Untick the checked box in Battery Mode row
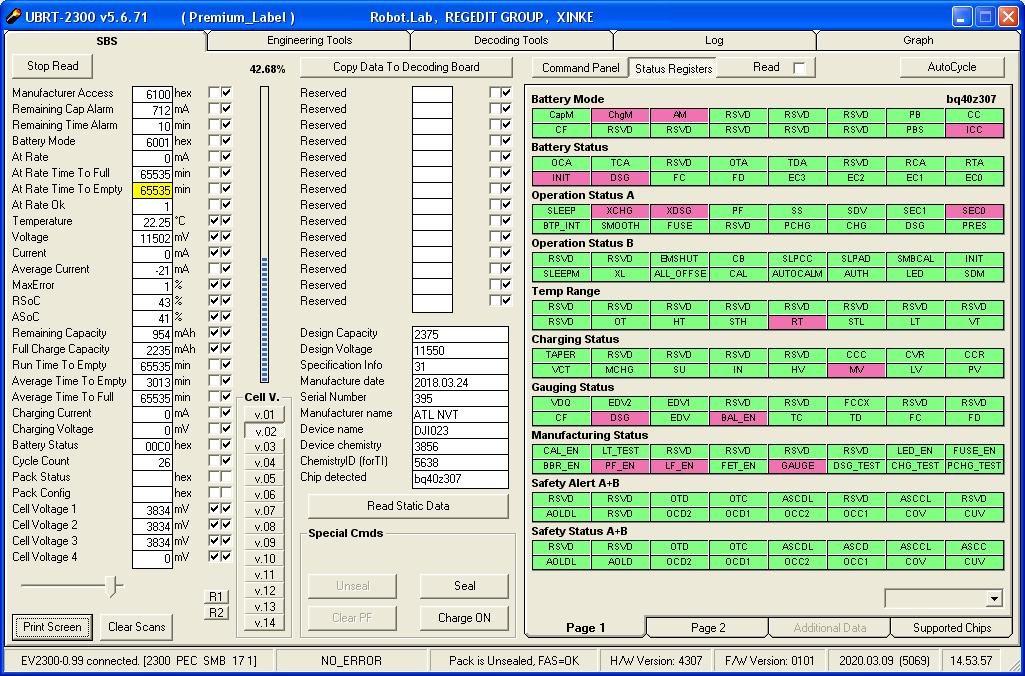 coord(226,141)
